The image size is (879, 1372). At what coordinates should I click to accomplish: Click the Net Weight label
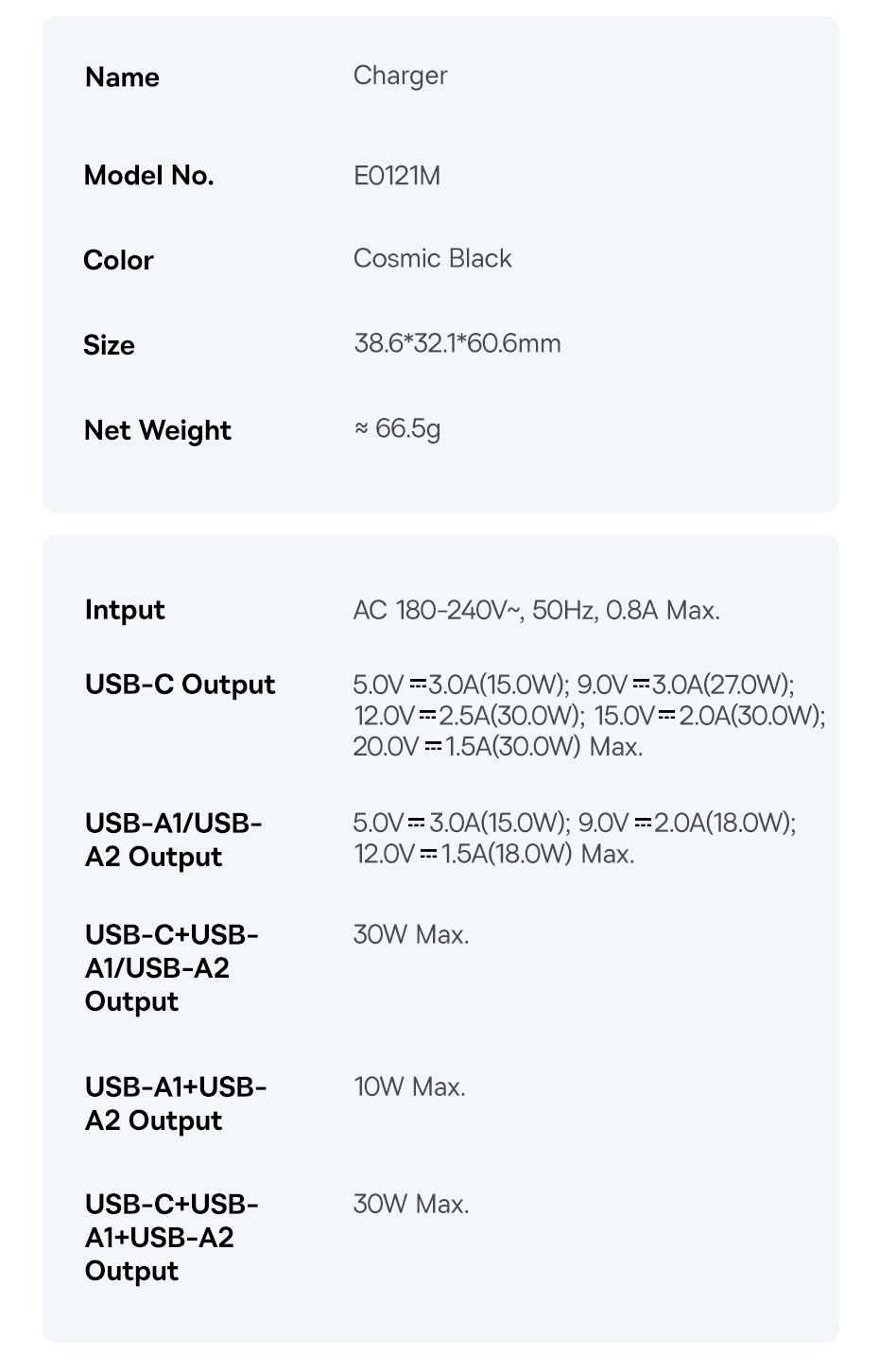click(158, 430)
